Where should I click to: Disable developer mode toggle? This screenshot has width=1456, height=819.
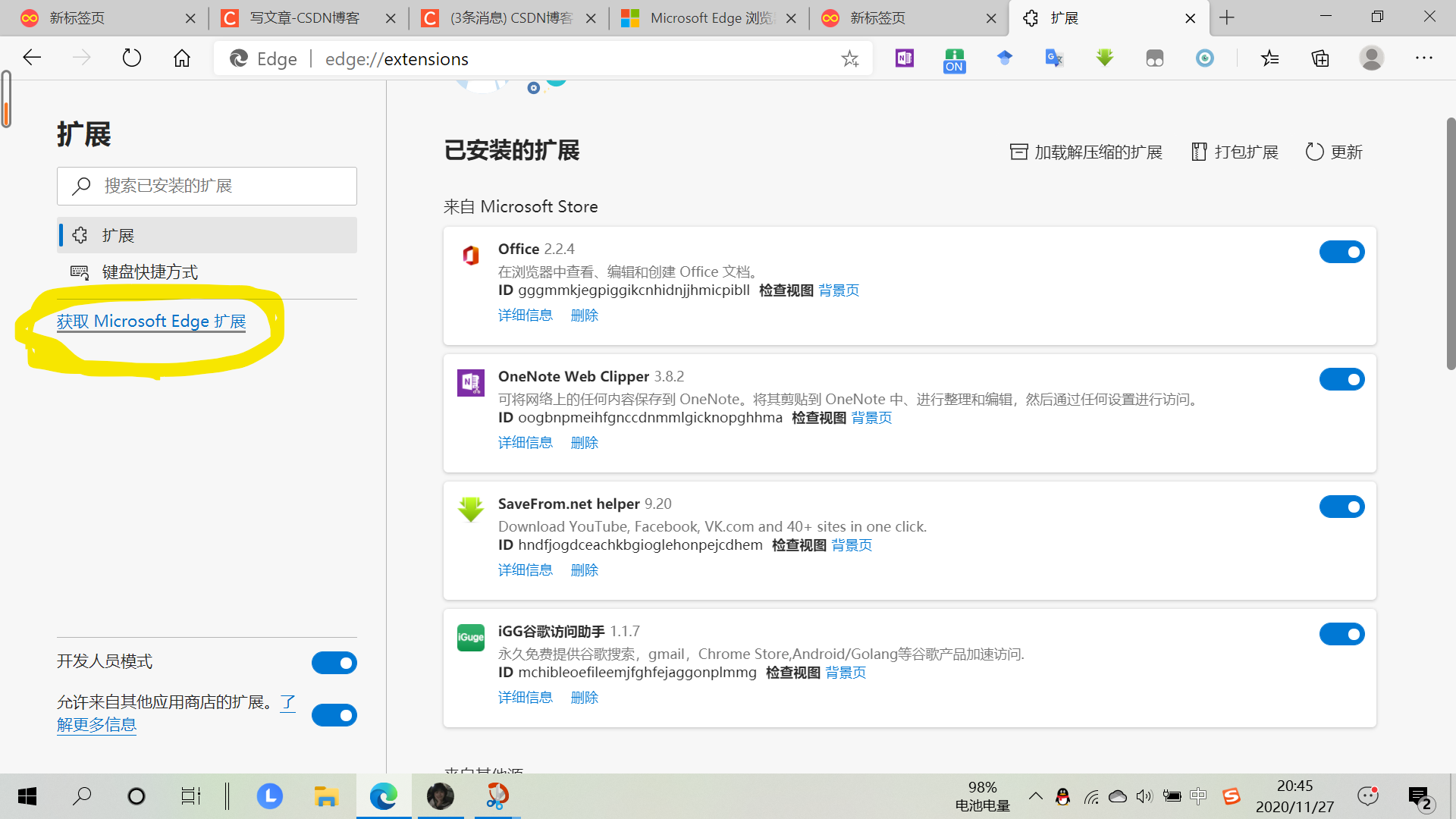pos(334,662)
